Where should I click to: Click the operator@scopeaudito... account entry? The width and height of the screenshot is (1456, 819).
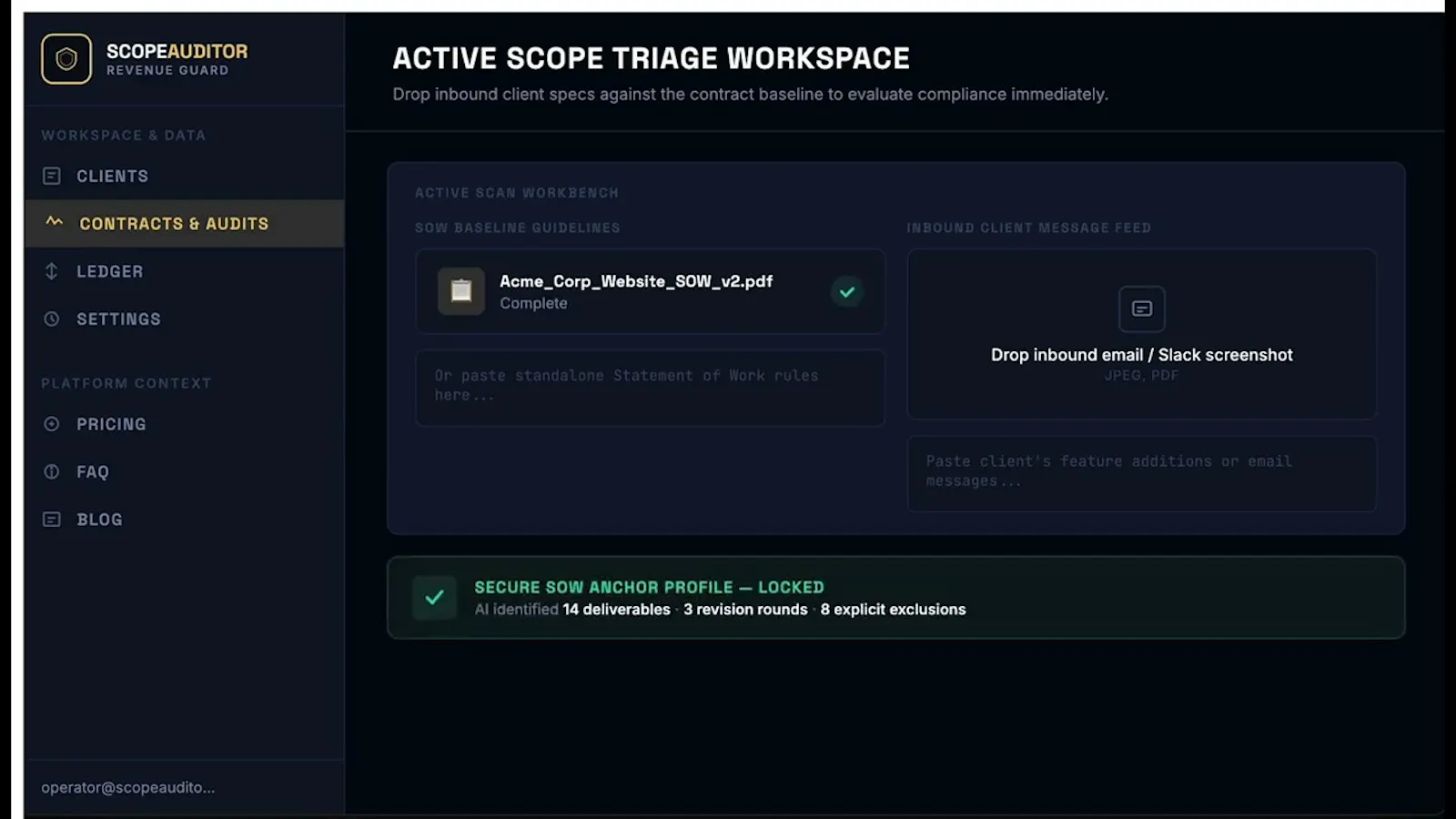point(128,787)
